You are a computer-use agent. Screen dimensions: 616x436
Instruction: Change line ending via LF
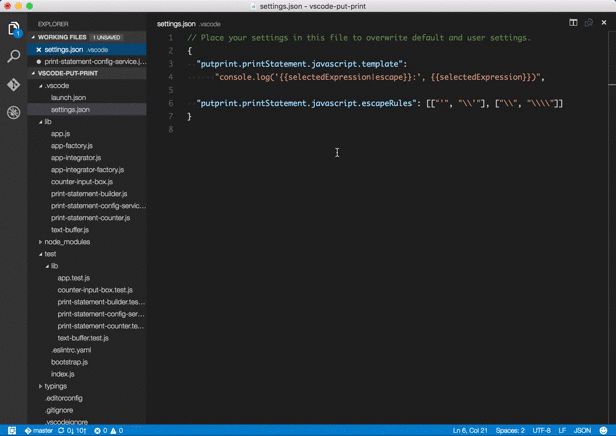coord(562,431)
